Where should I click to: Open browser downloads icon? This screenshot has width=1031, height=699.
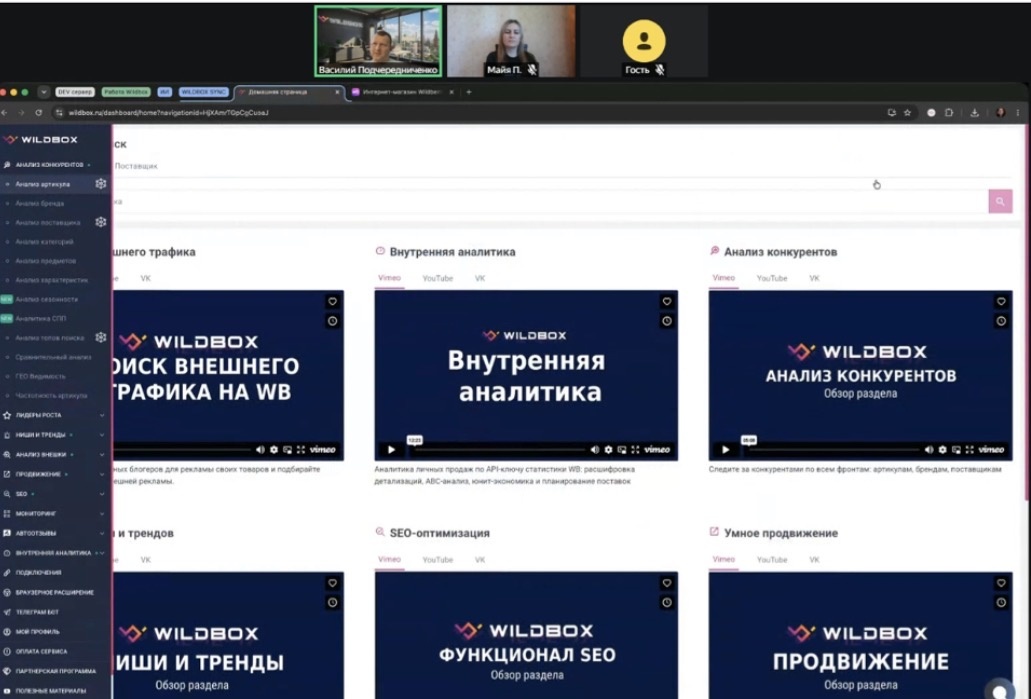(974, 112)
